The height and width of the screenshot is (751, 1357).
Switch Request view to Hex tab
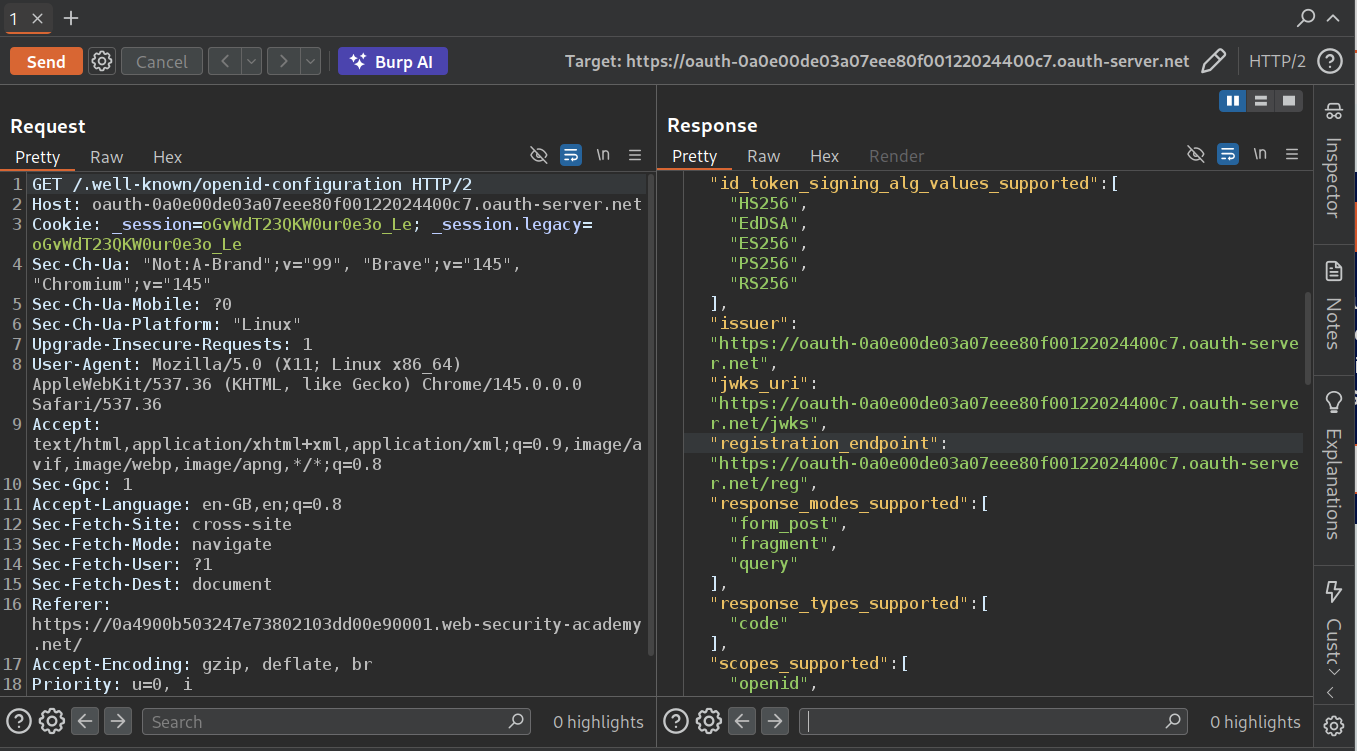167,157
